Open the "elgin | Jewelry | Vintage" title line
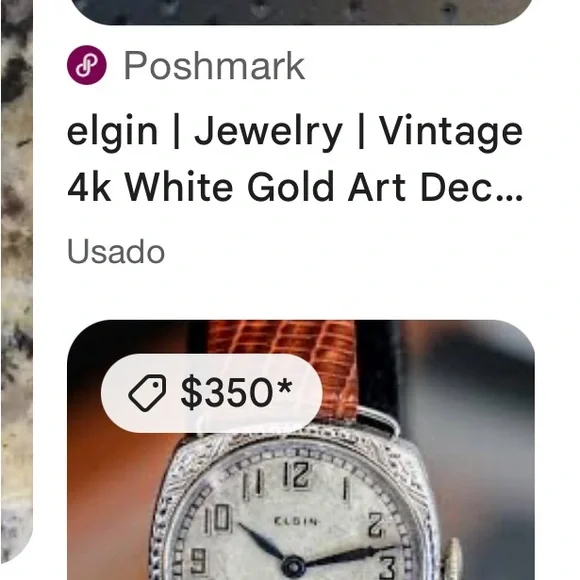Viewport: 580px width, 580px height. [295, 132]
